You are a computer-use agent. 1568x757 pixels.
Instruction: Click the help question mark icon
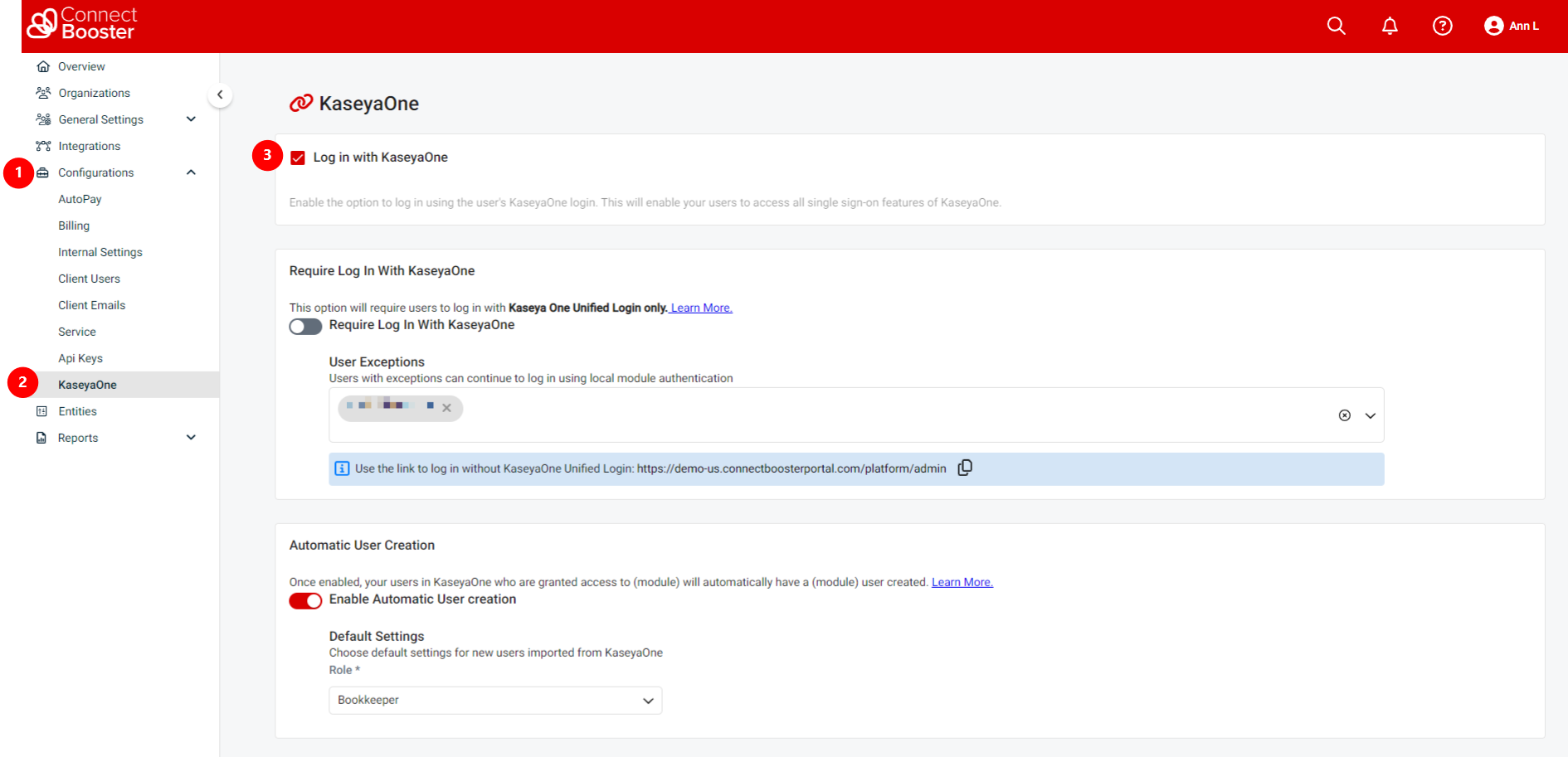tap(1443, 26)
